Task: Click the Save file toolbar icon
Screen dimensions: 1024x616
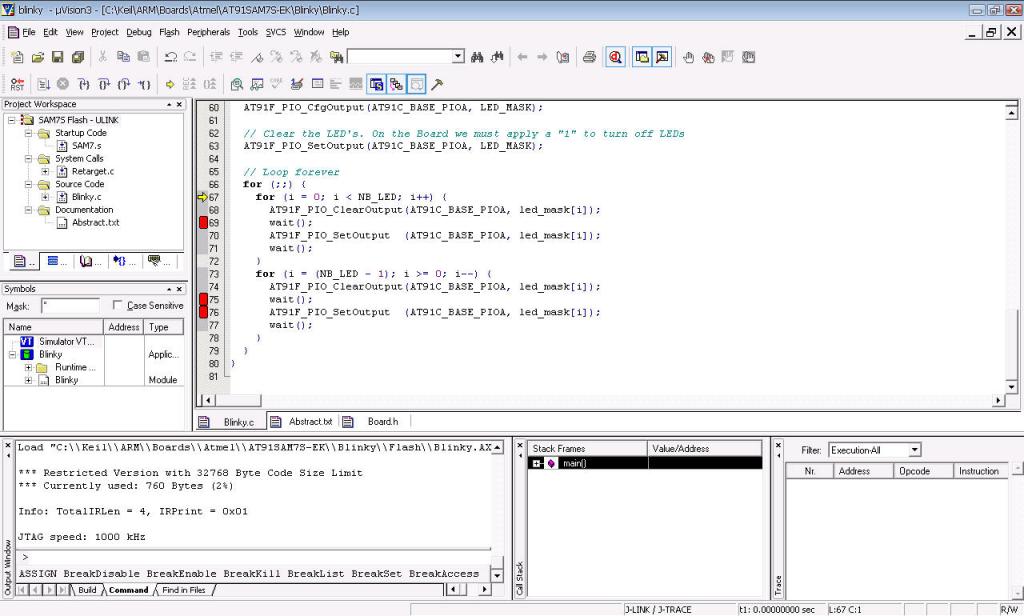Action: (x=58, y=57)
